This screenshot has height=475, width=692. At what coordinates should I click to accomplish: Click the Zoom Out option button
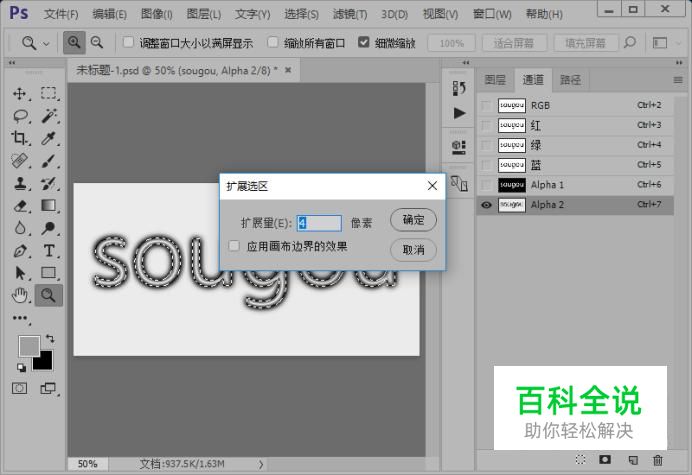97,42
